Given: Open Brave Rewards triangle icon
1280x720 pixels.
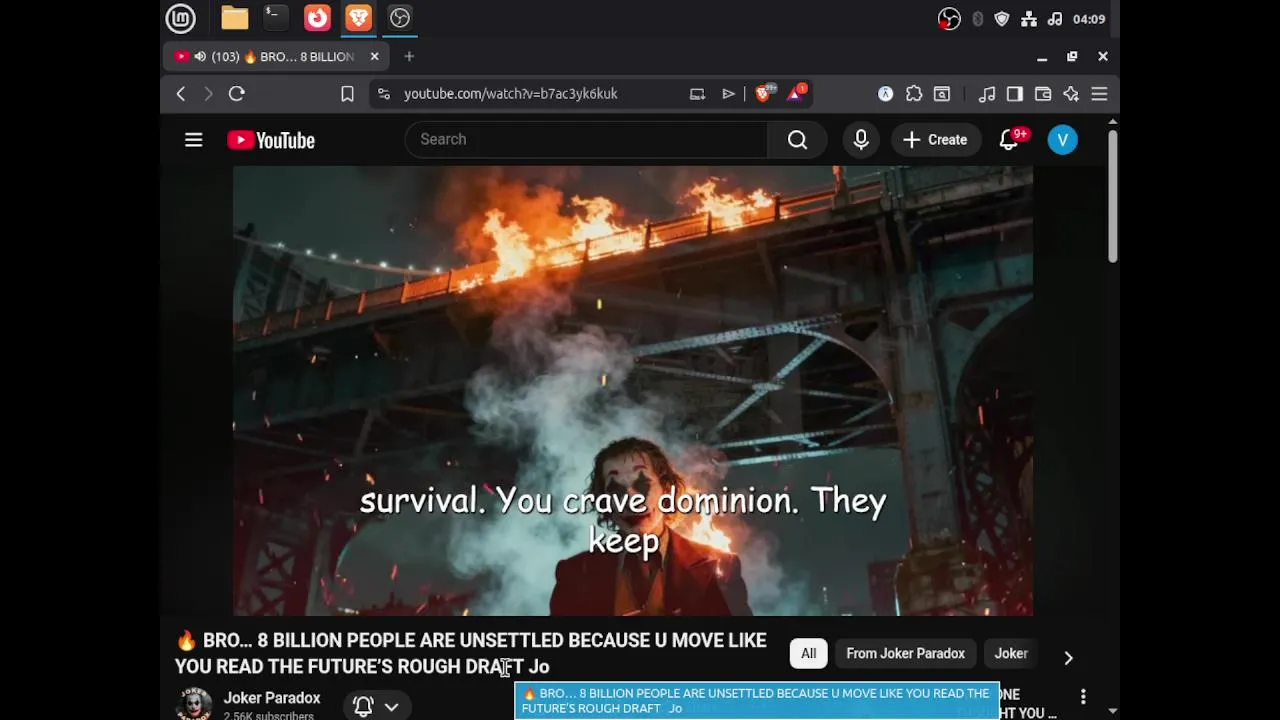Looking at the screenshot, I should [797, 93].
